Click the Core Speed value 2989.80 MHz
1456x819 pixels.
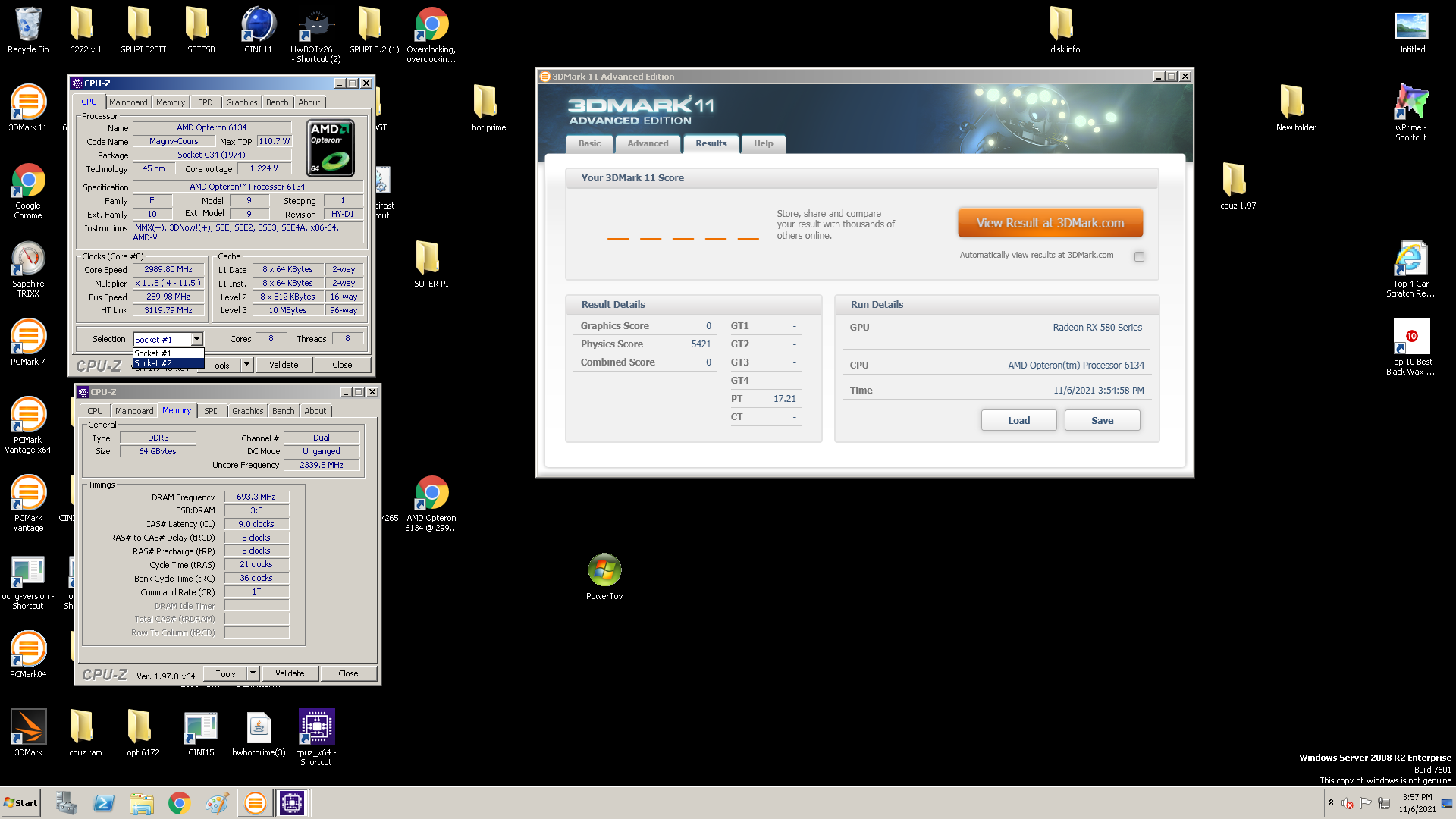[168, 269]
